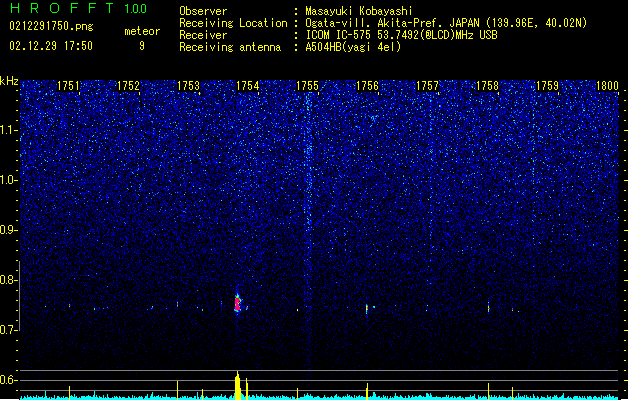Image resolution: width=629 pixels, height=400 pixels.
Task: Click the "Receiving Location" label
Action: point(233,23)
